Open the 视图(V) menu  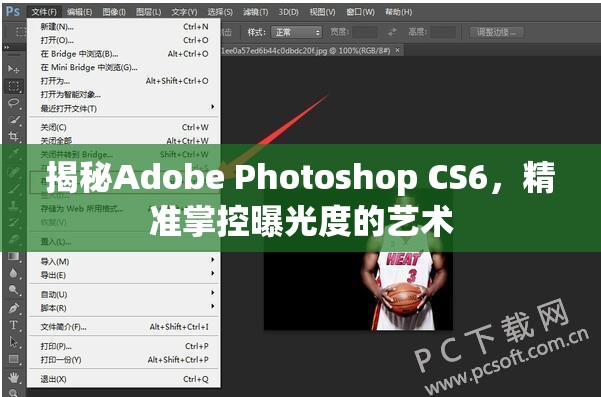(322, 12)
